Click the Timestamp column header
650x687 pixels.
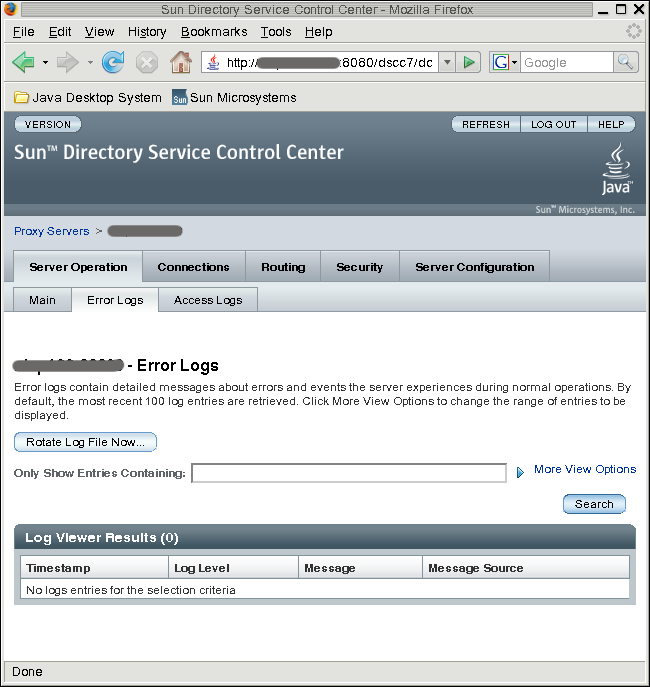[94, 568]
